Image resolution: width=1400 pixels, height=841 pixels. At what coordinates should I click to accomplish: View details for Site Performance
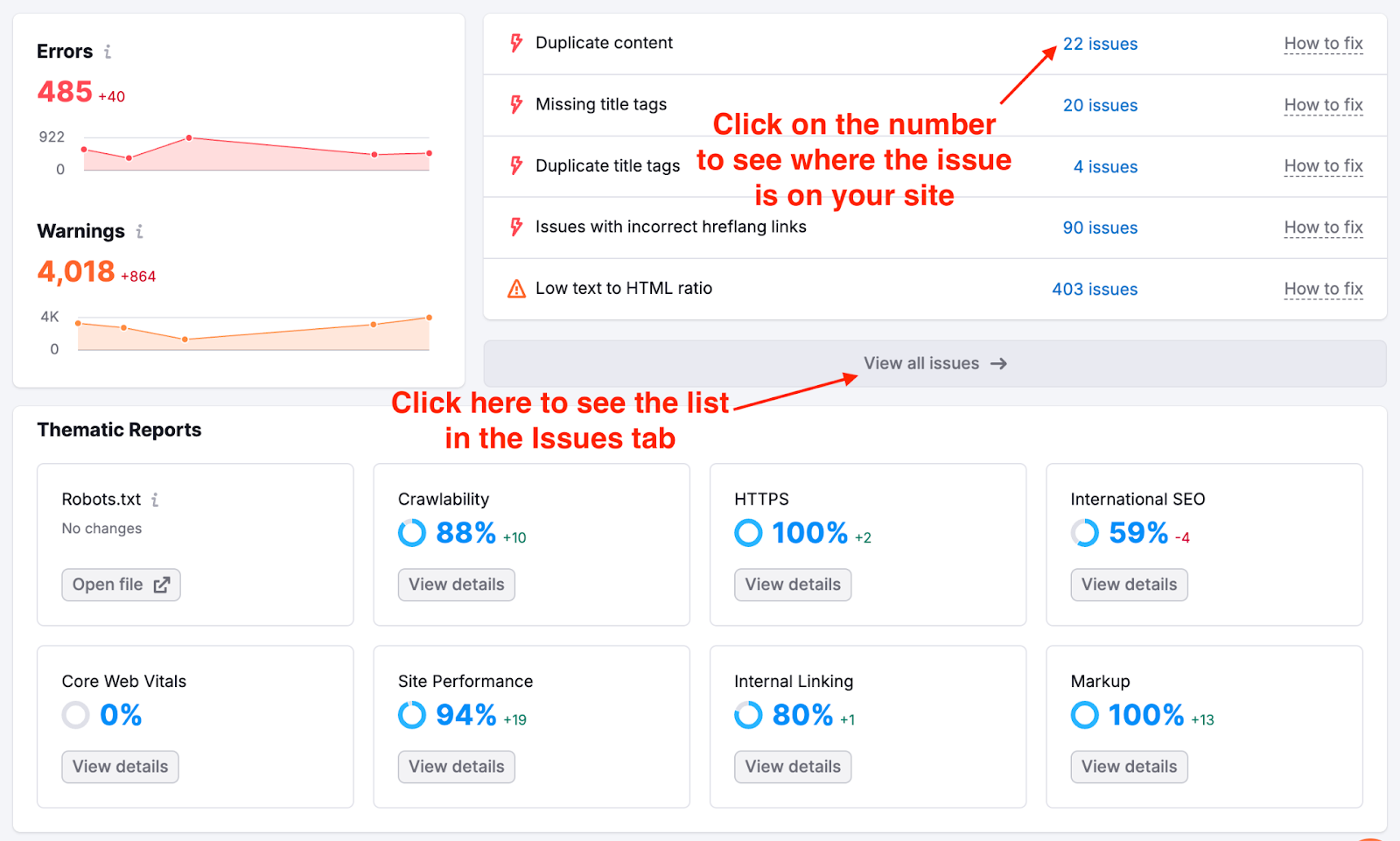[456, 767]
